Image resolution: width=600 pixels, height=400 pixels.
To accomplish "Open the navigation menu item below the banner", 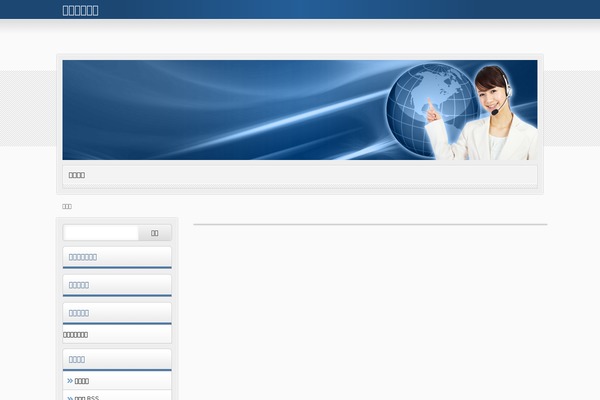I will (x=77, y=175).
